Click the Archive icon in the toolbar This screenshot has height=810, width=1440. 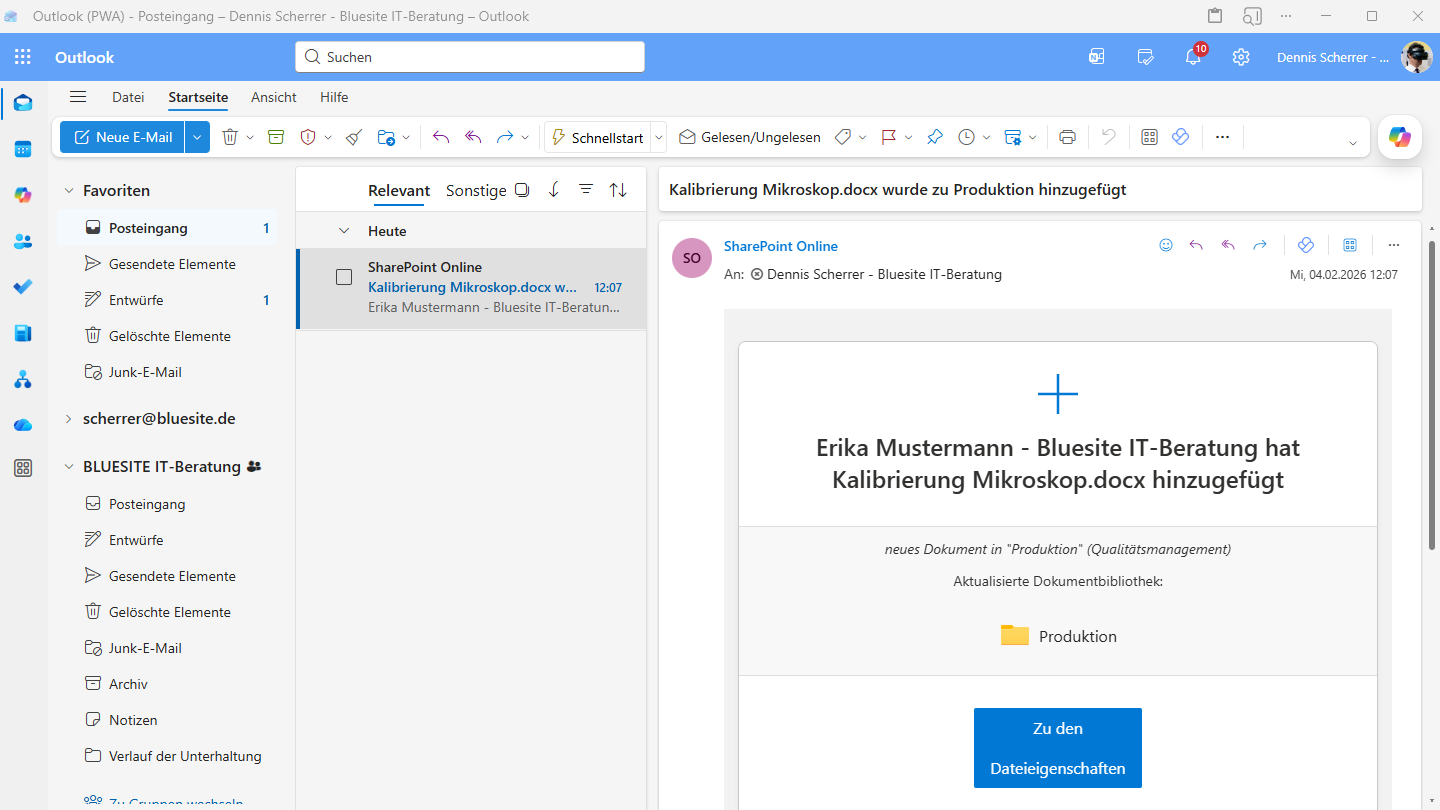(x=276, y=137)
